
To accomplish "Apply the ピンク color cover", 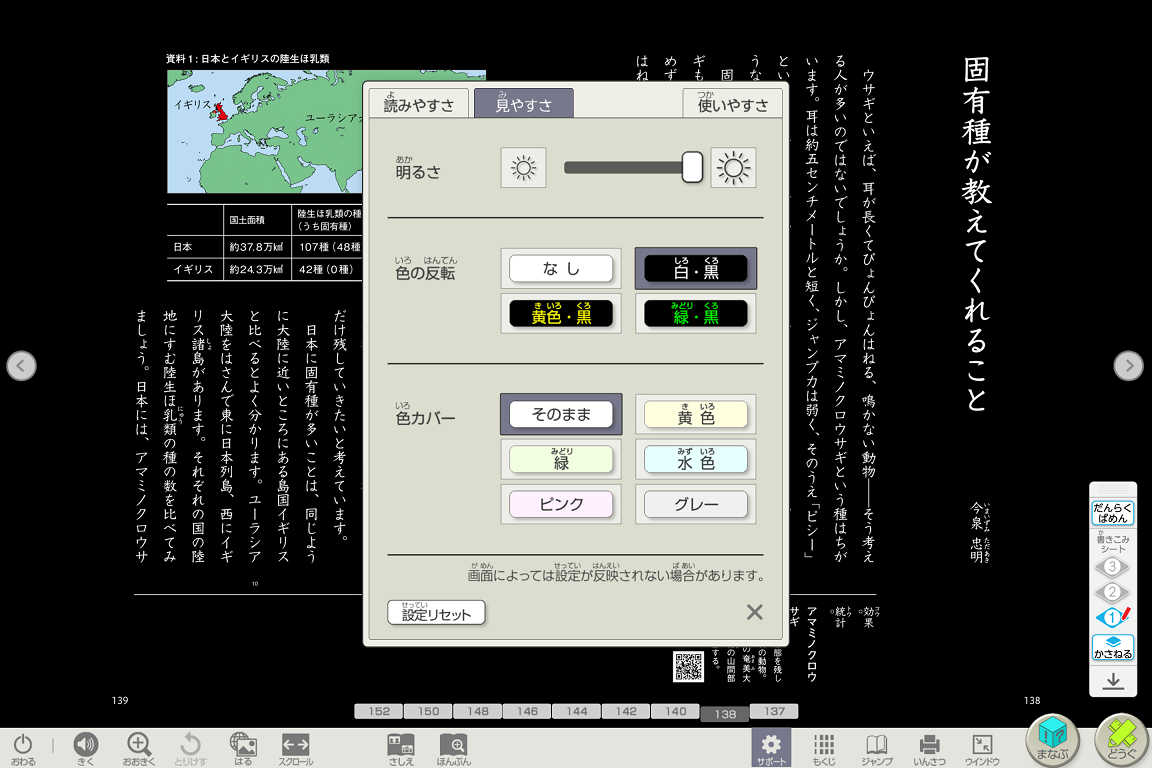I will point(561,504).
